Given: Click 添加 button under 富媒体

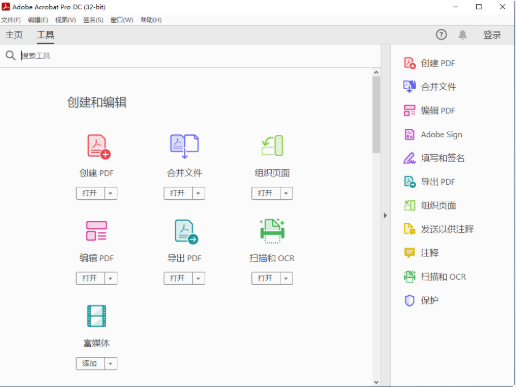Looking at the screenshot, I should [90, 363].
